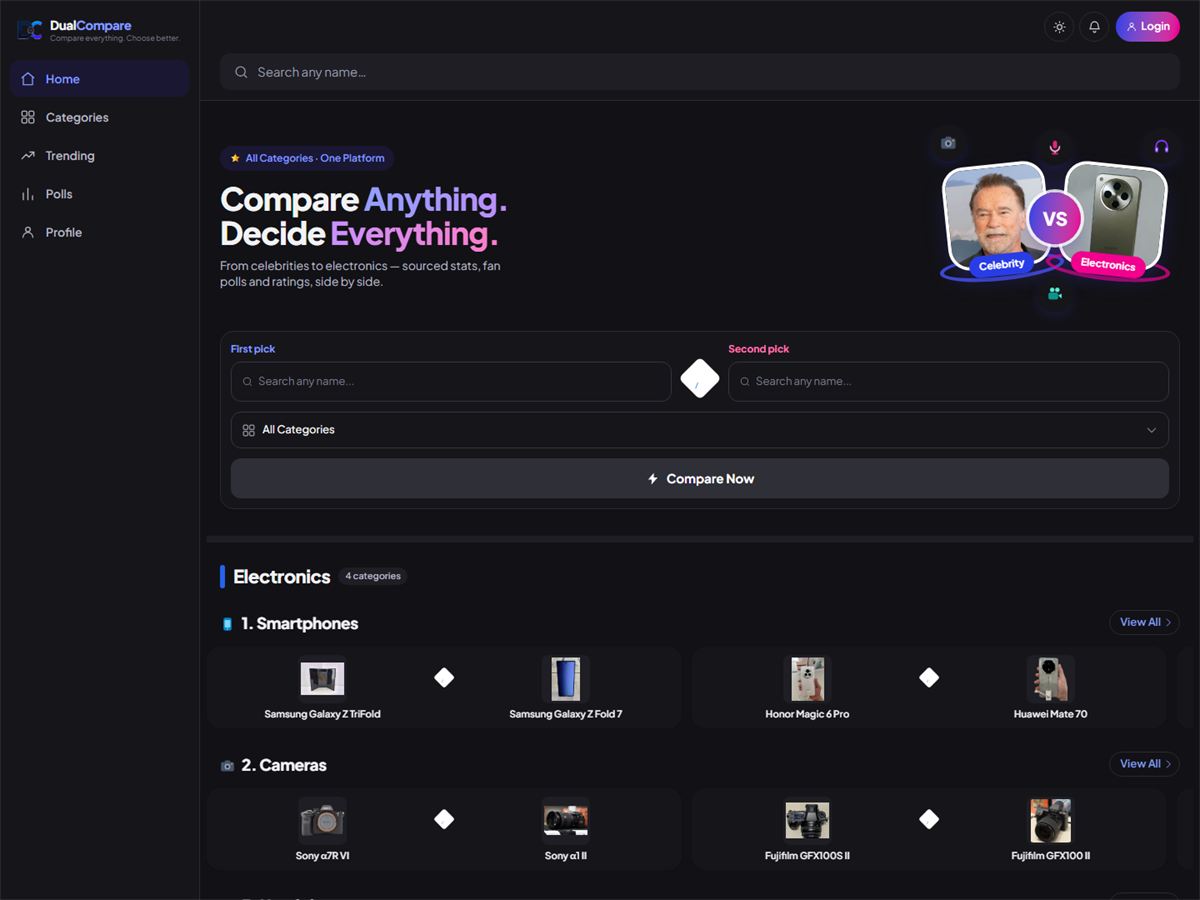The height and width of the screenshot is (900, 1200).
Task: Click the magnifier icon in top search bar
Action: click(241, 72)
